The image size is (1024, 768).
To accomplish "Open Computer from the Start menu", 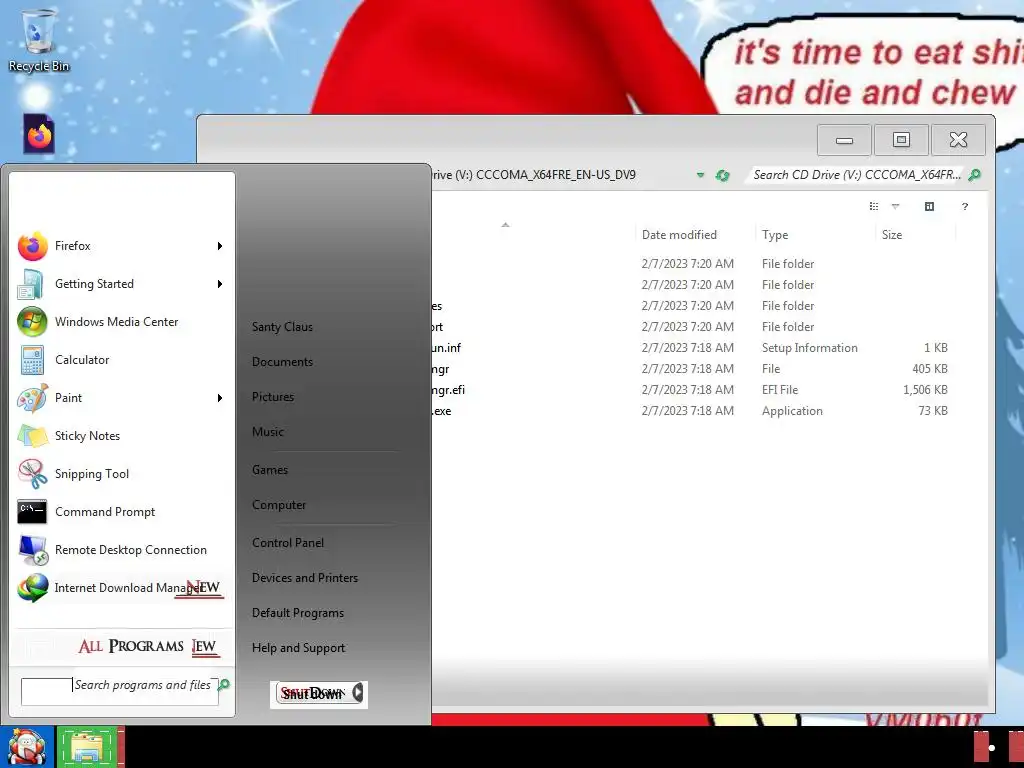I will [x=279, y=505].
